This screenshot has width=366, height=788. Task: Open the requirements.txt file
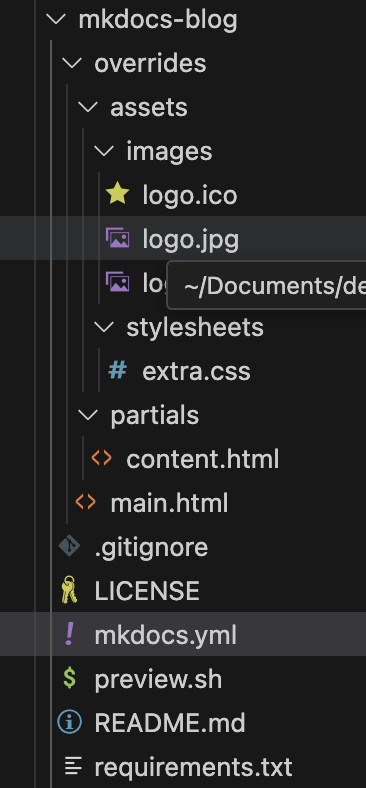click(194, 767)
